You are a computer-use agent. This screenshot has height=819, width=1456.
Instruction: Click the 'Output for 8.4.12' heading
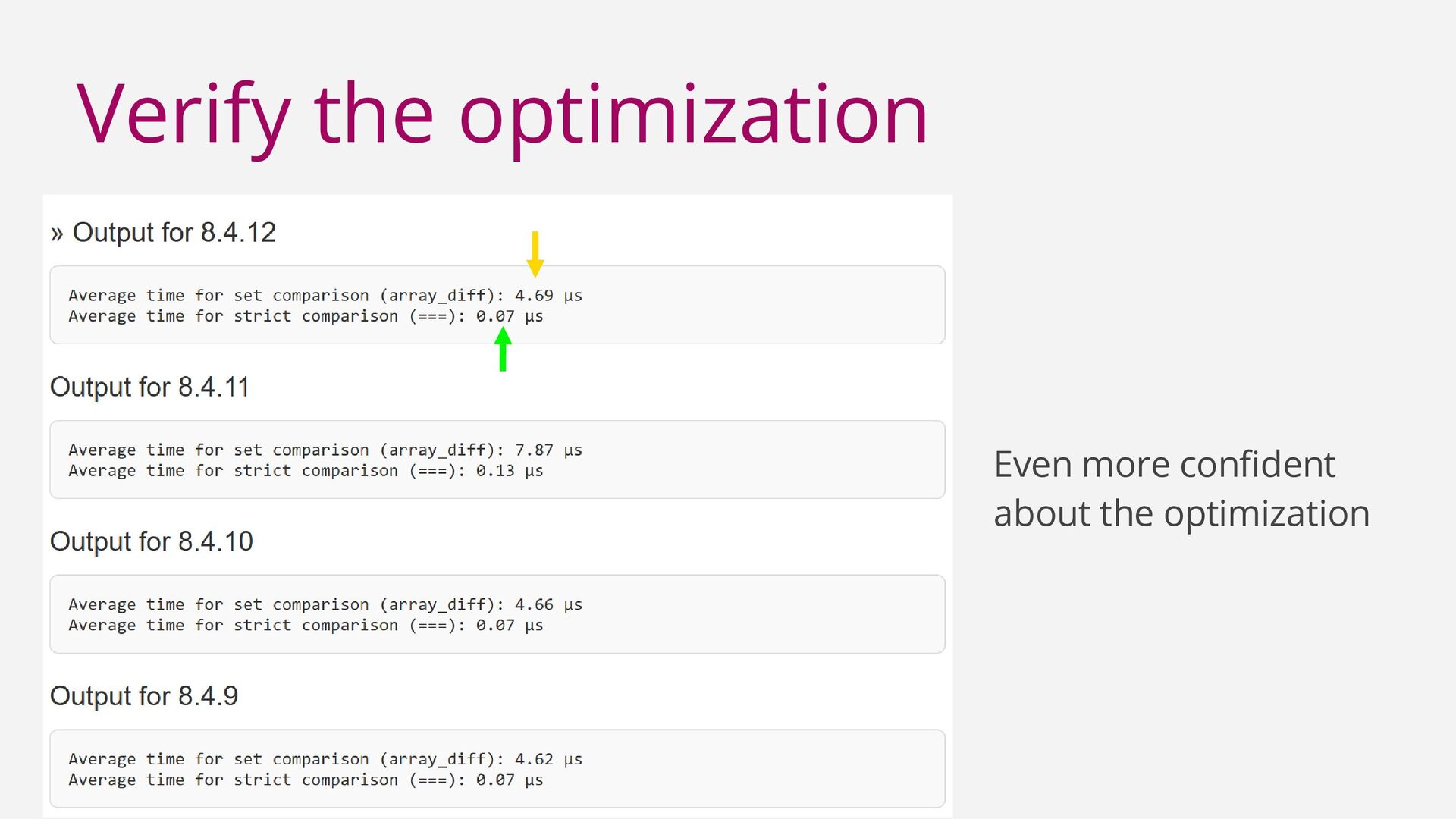point(174,233)
